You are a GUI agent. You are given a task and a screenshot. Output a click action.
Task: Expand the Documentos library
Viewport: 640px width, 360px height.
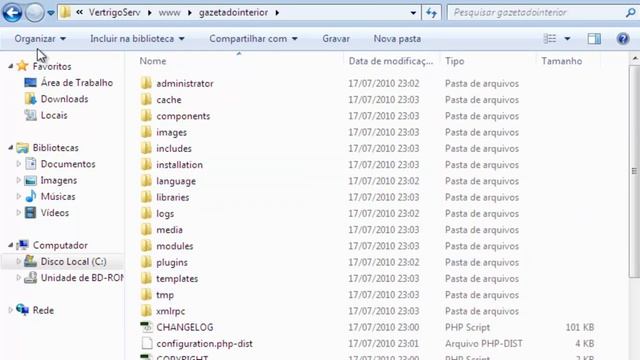coord(18,164)
